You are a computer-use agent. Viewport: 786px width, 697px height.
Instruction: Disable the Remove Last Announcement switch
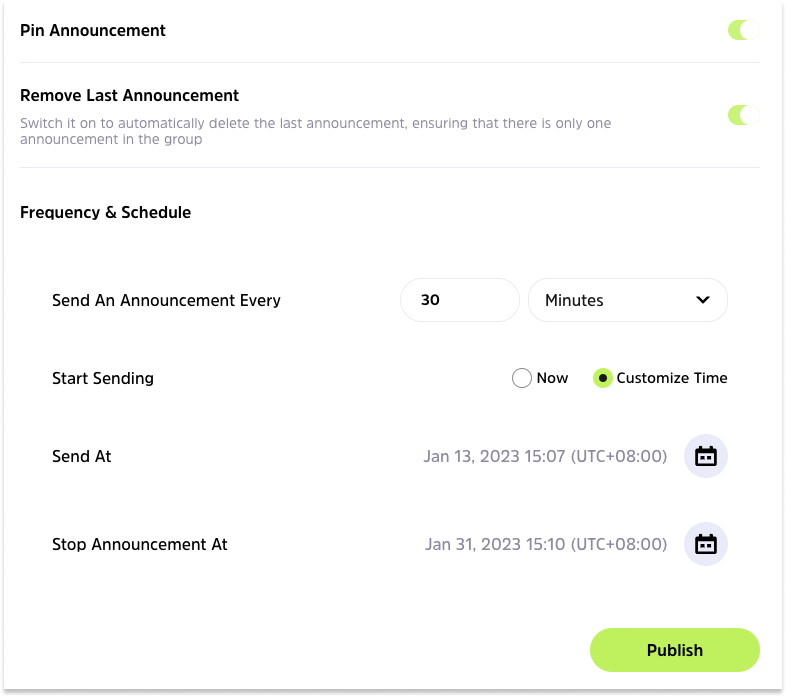pyautogui.click(x=743, y=115)
